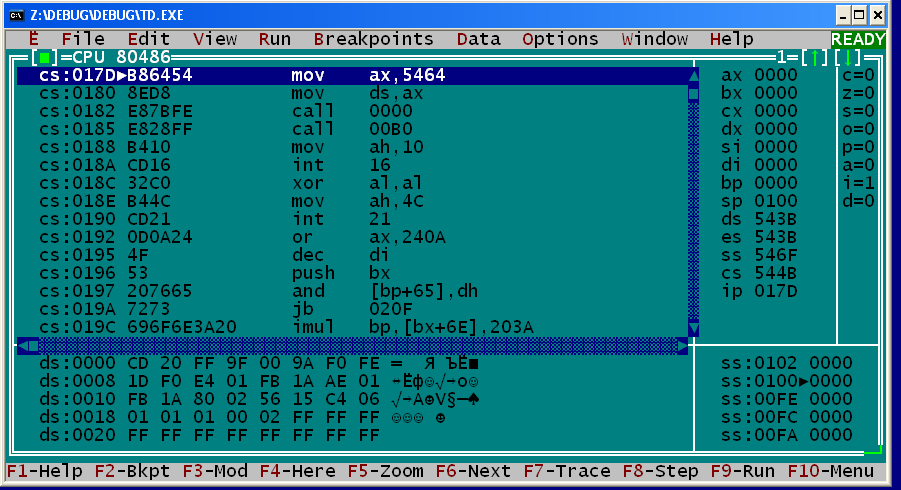
Task: Click the code pane scroll-down arrow
Action: click(694, 328)
